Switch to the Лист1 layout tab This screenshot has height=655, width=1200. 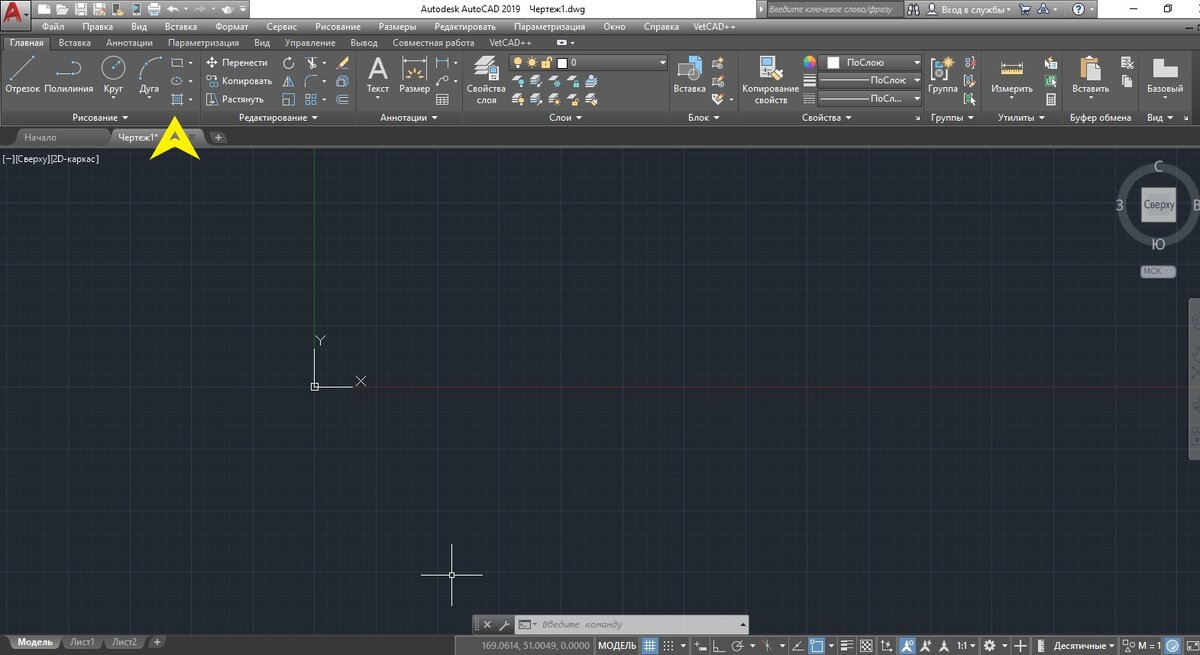82,642
